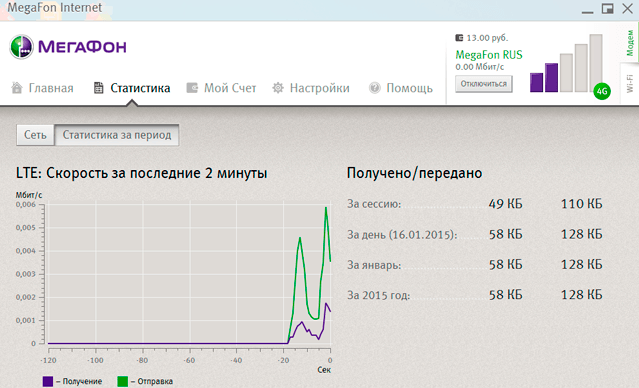The image size is (639, 388).
Task: Click the house icon beside Главная
Action: click(17, 87)
